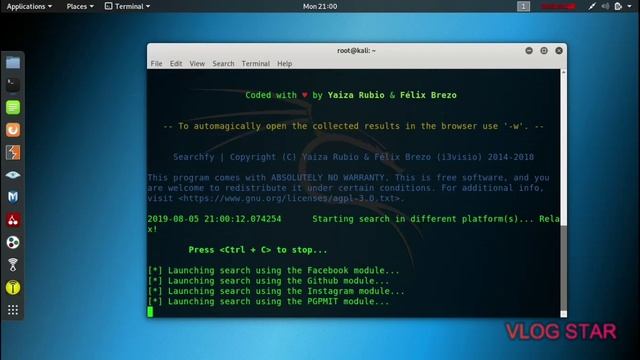
Task: Click the terminal vertical scrollbar thumb
Action: pos(564,267)
